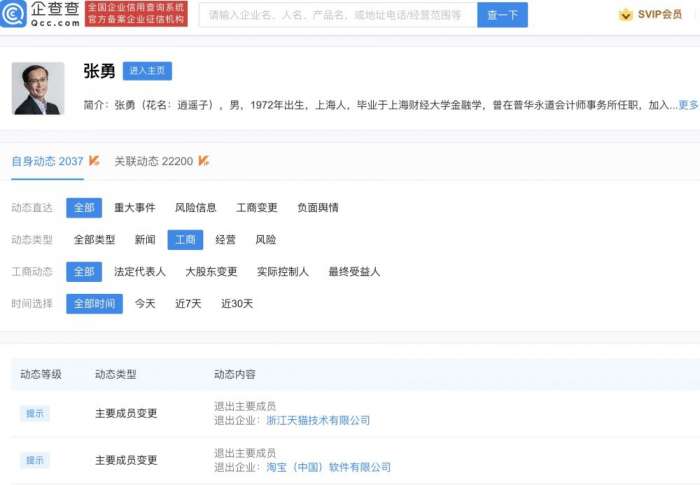700x485 pixels.
Task: Open 张勇 profile photo
Action: pos(38,88)
